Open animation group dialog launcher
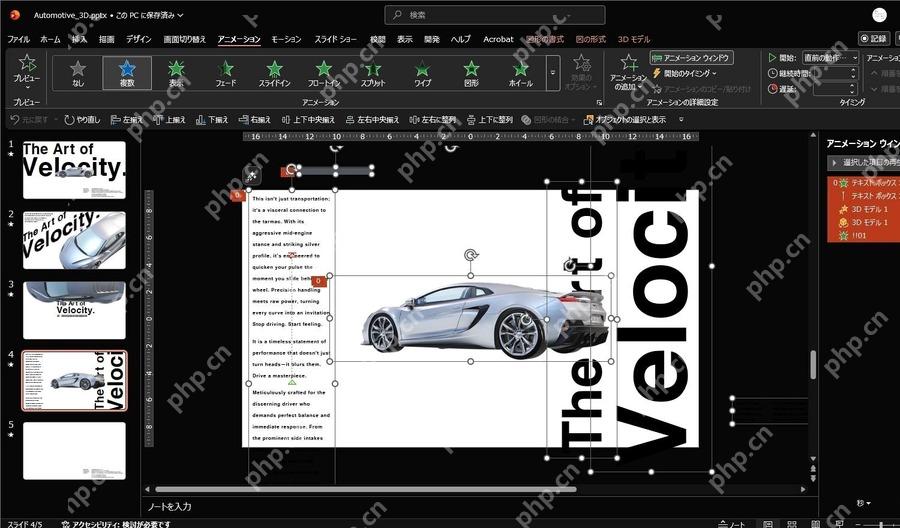 click(x=599, y=103)
